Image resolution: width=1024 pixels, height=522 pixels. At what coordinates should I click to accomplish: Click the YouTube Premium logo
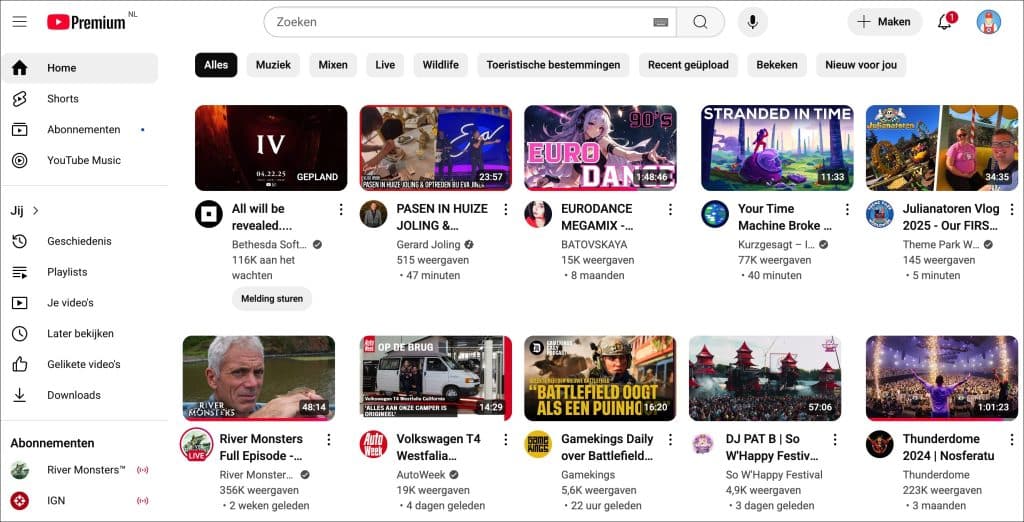[86, 22]
